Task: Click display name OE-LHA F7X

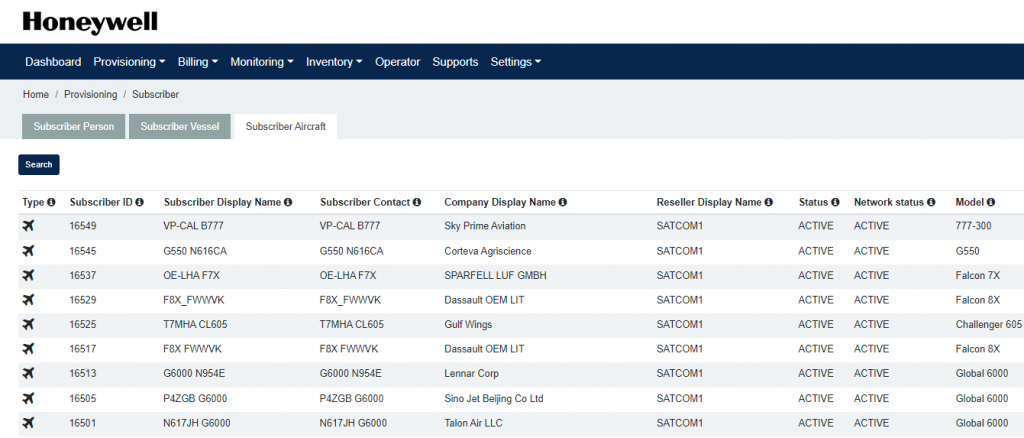Action: [x=191, y=275]
